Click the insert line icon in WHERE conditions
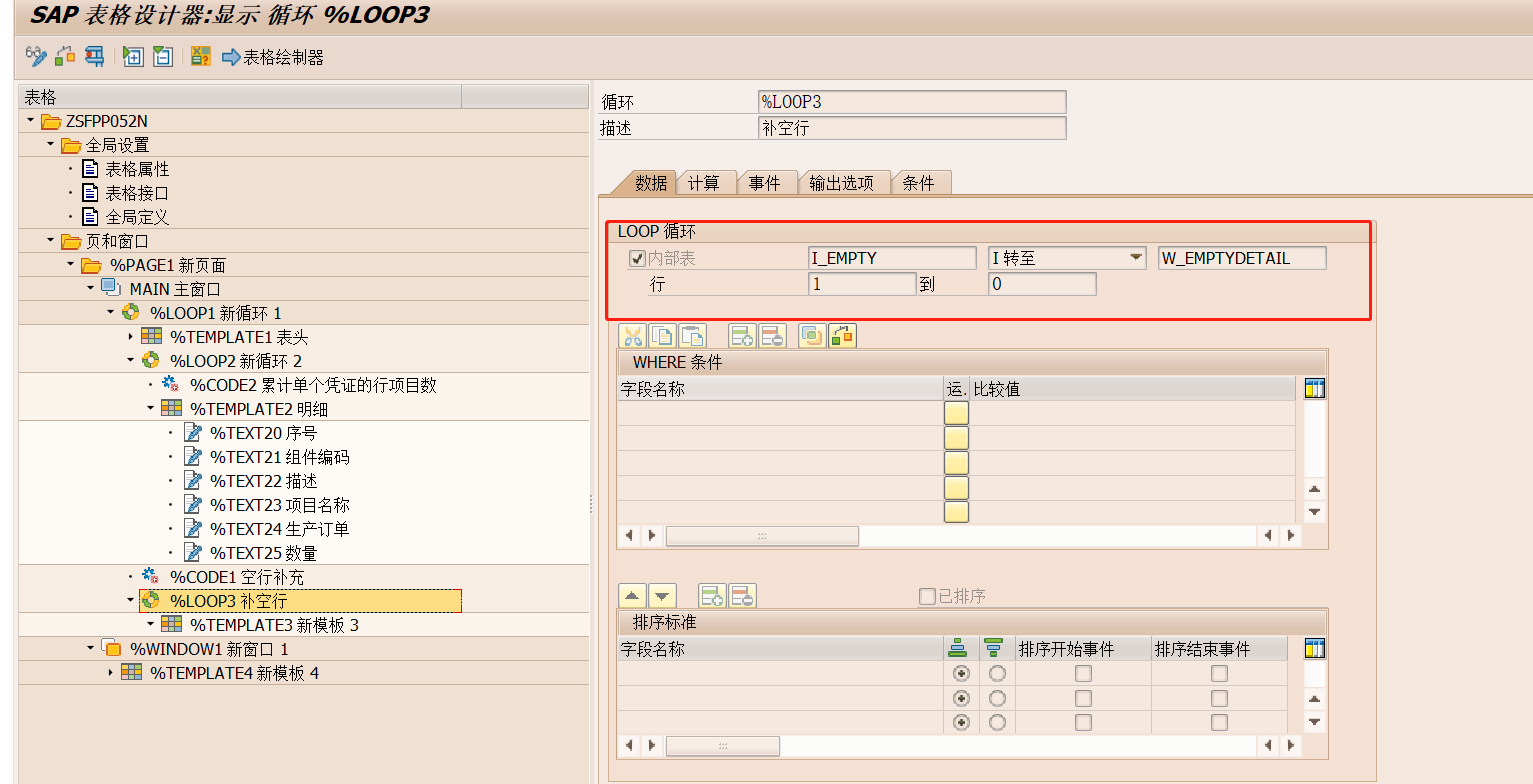1533x784 pixels. [x=743, y=335]
